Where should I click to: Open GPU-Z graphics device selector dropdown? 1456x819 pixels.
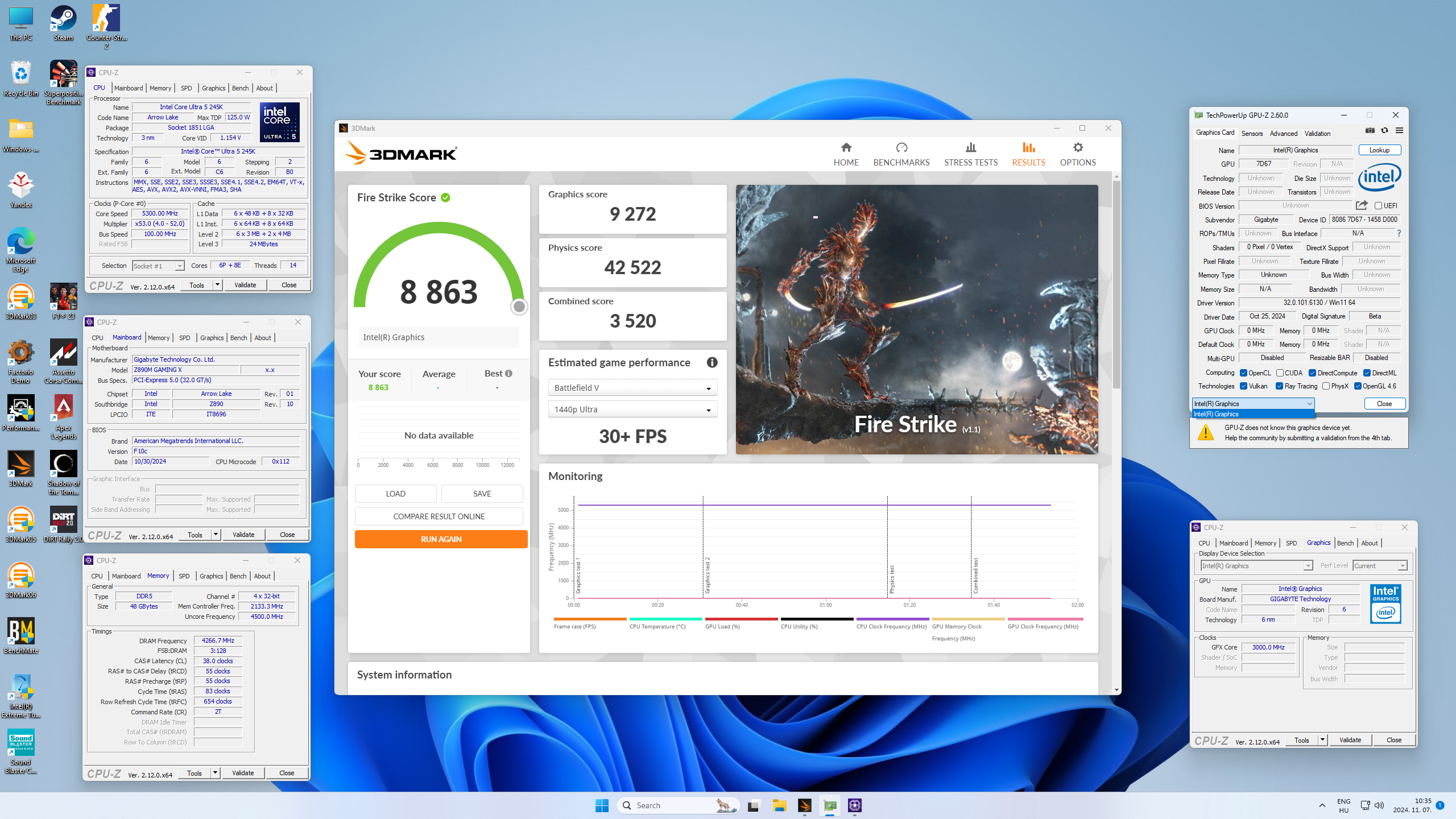(1253, 404)
